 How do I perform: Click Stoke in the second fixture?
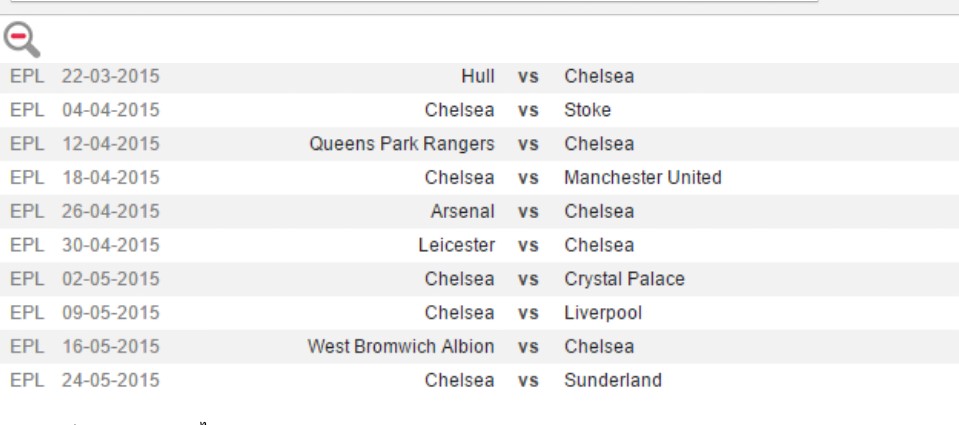(587, 110)
